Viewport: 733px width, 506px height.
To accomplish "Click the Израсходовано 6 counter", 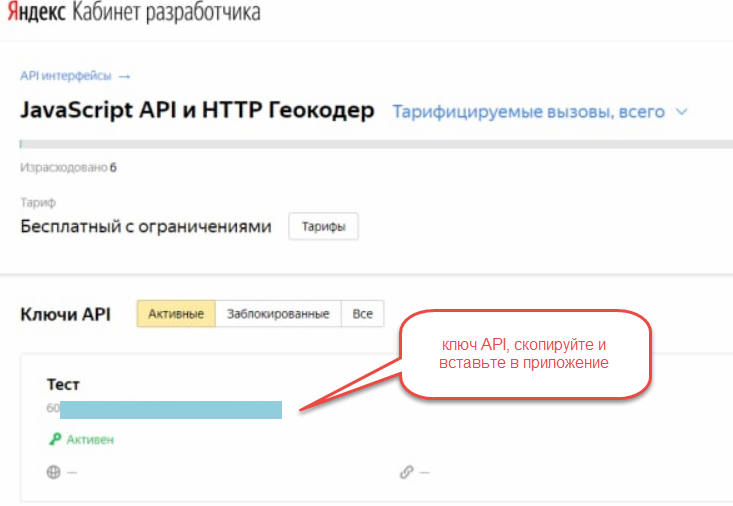I will tap(68, 167).
